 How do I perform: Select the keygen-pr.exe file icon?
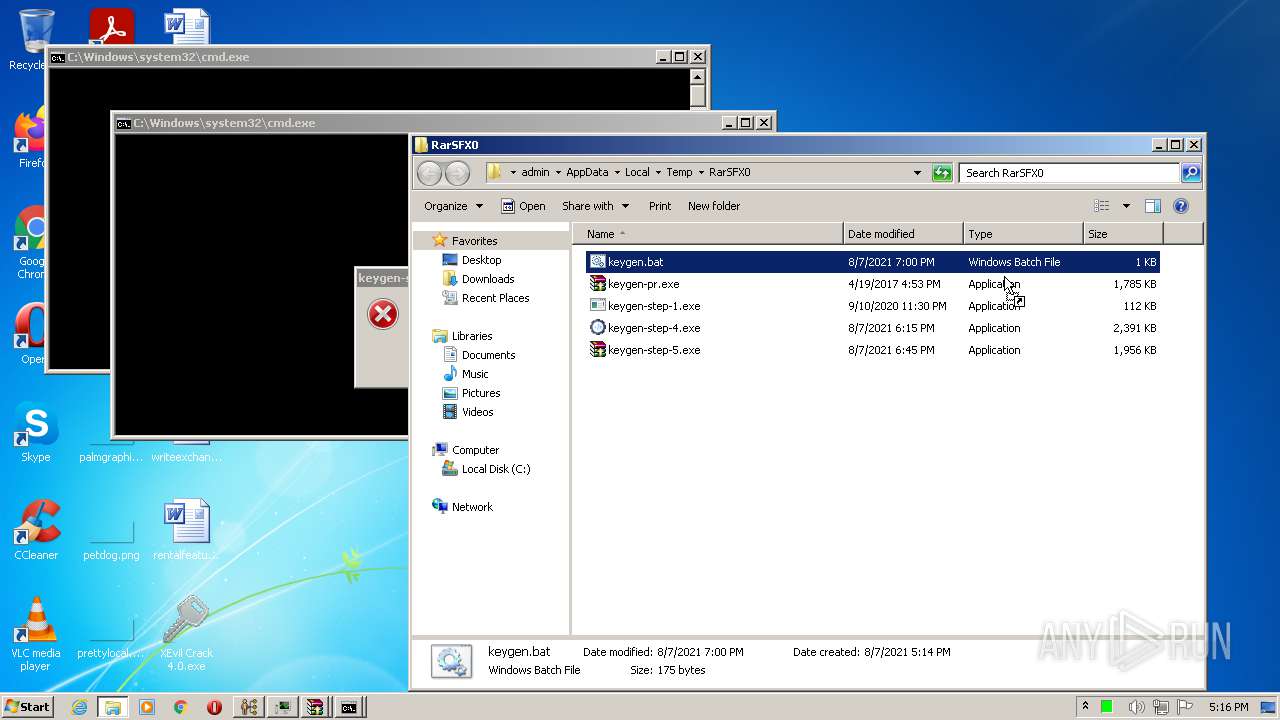[598, 284]
